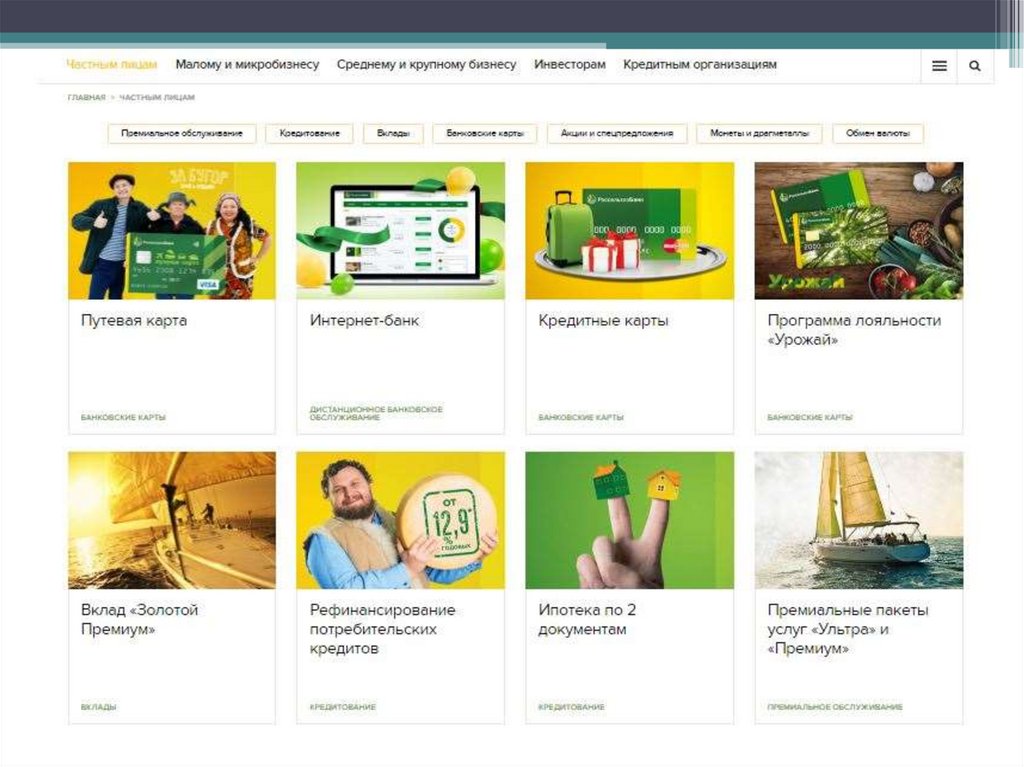Click БАНКОВСКИЕ КАРТЫ tag under Путевая карта
The width and height of the screenshot is (1024, 767).
[x=123, y=417]
